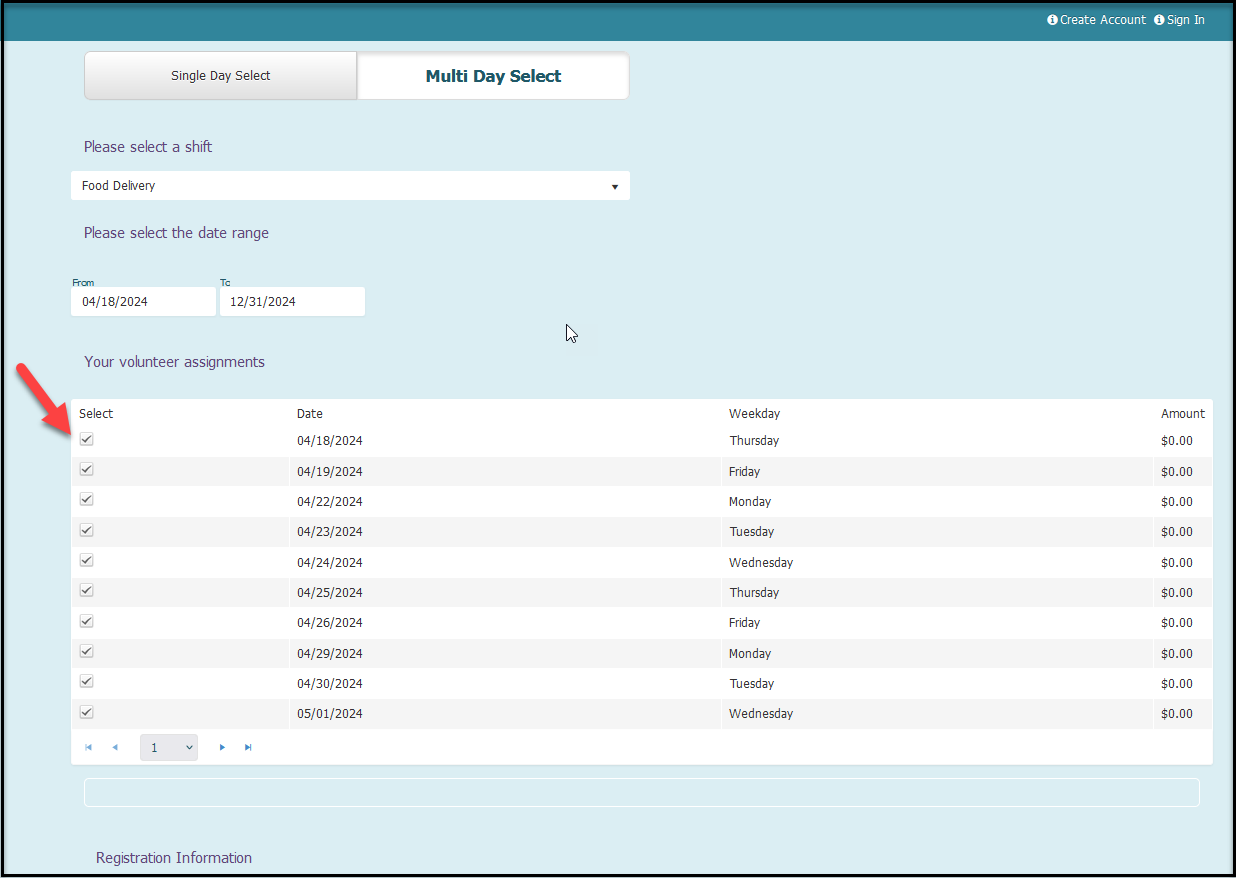This screenshot has width=1236, height=878.
Task: Go to the previous page of assignments
Action: (x=115, y=747)
